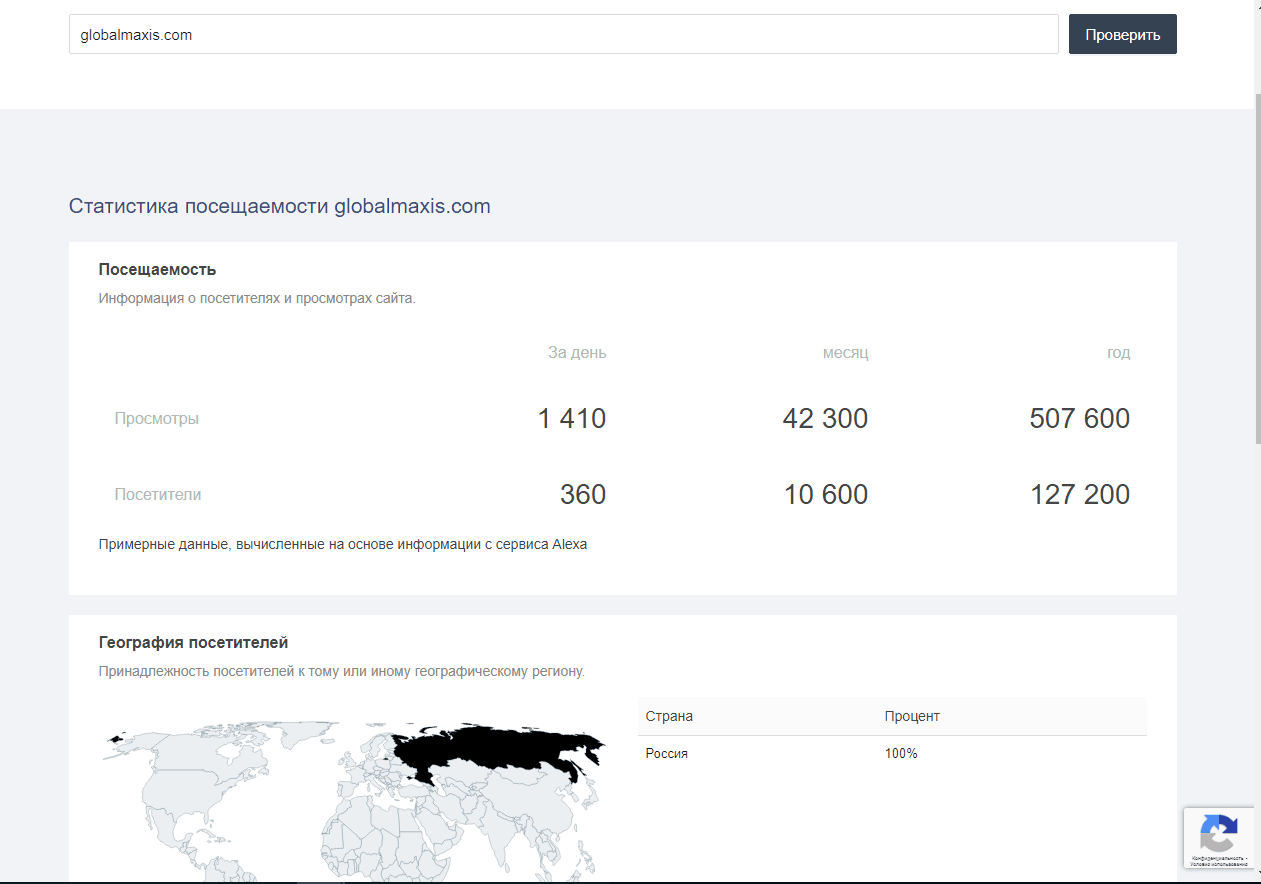The height and width of the screenshot is (884, 1261).
Task: Click the daily views value 1 410
Action: (572, 418)
